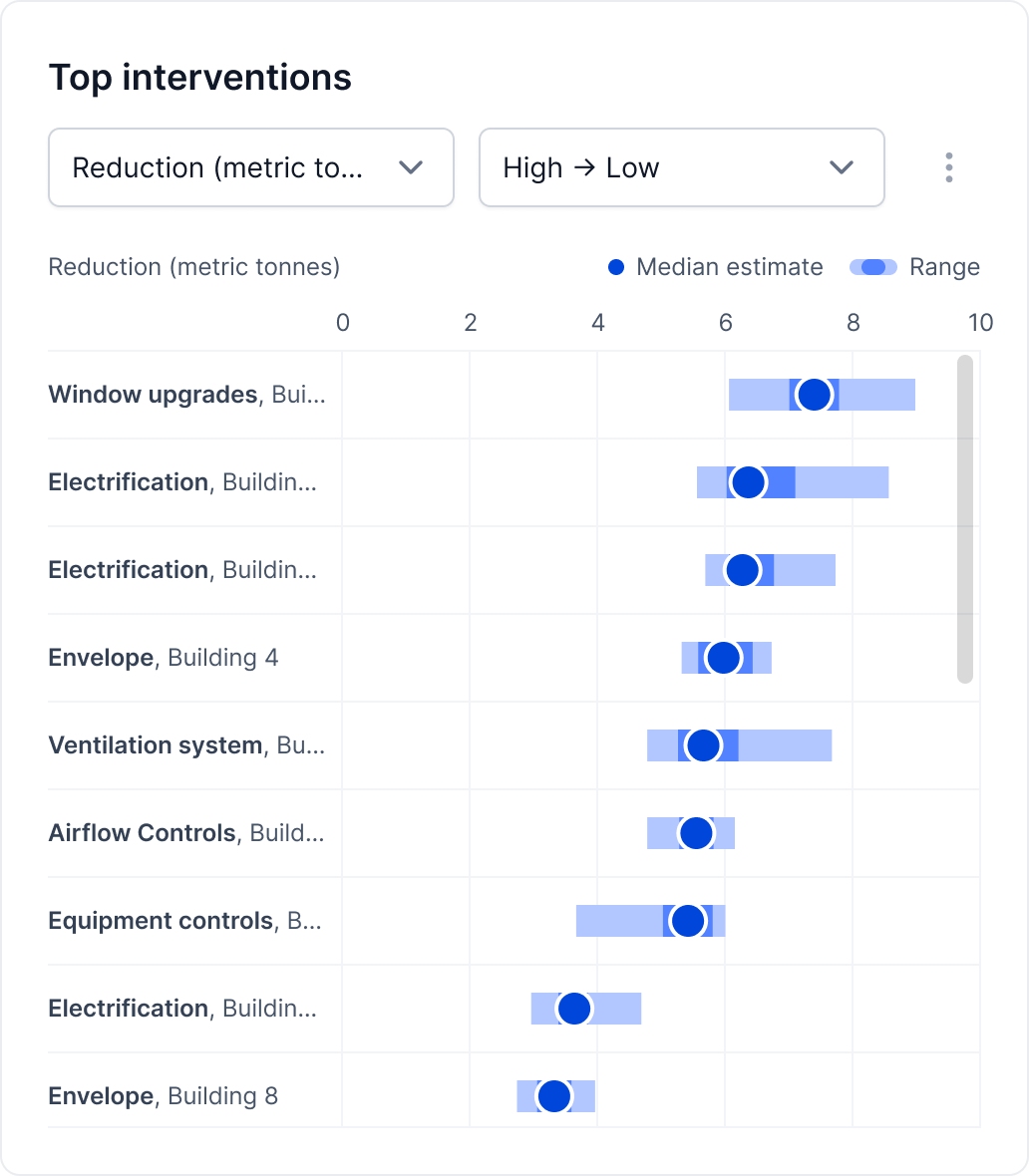The width and height of the screenshot is (1029, 1176).
Task: Open the three-dot more options menu
Action: 948,167
